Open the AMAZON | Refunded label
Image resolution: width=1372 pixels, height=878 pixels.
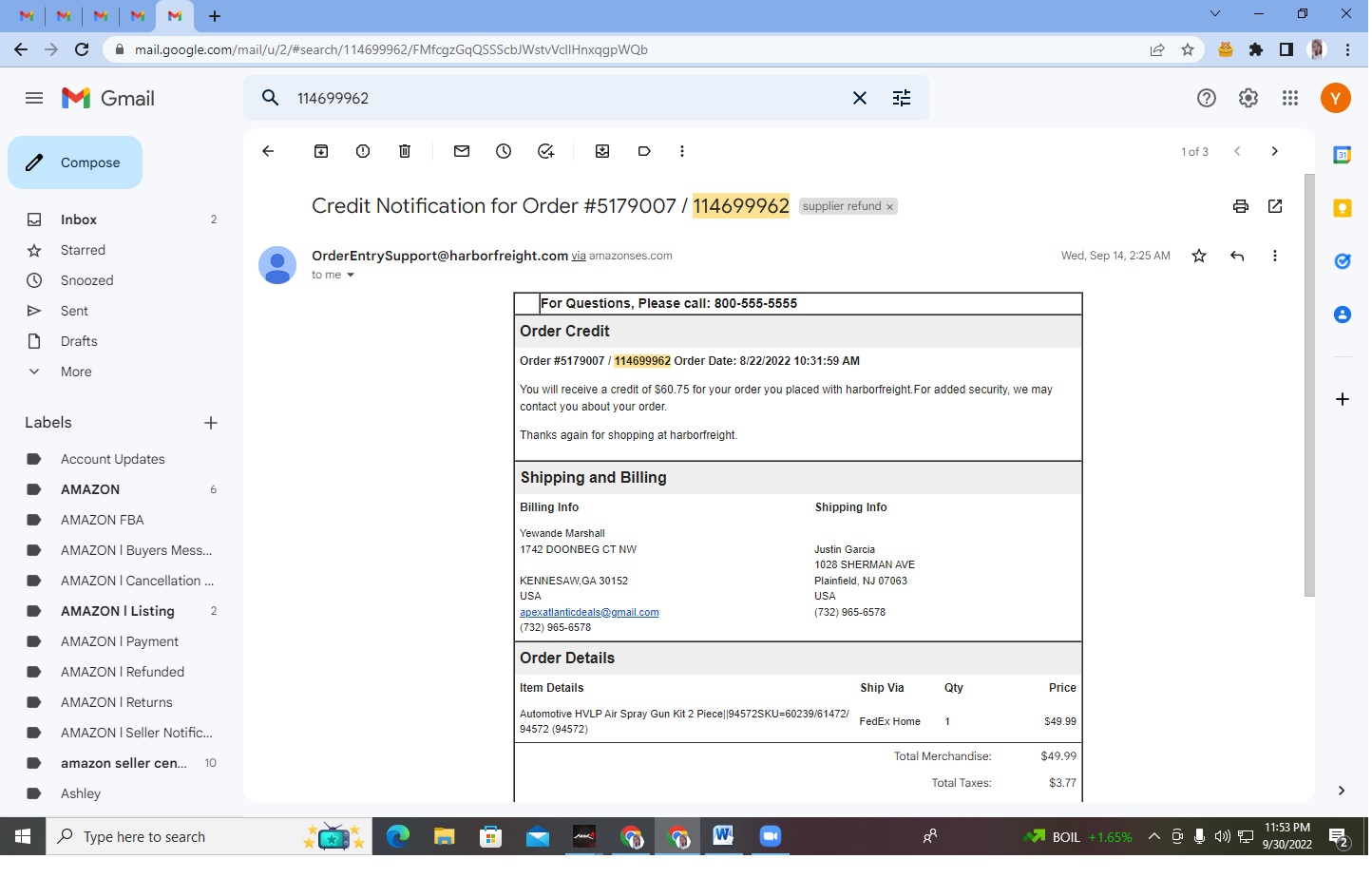[122, 672]
